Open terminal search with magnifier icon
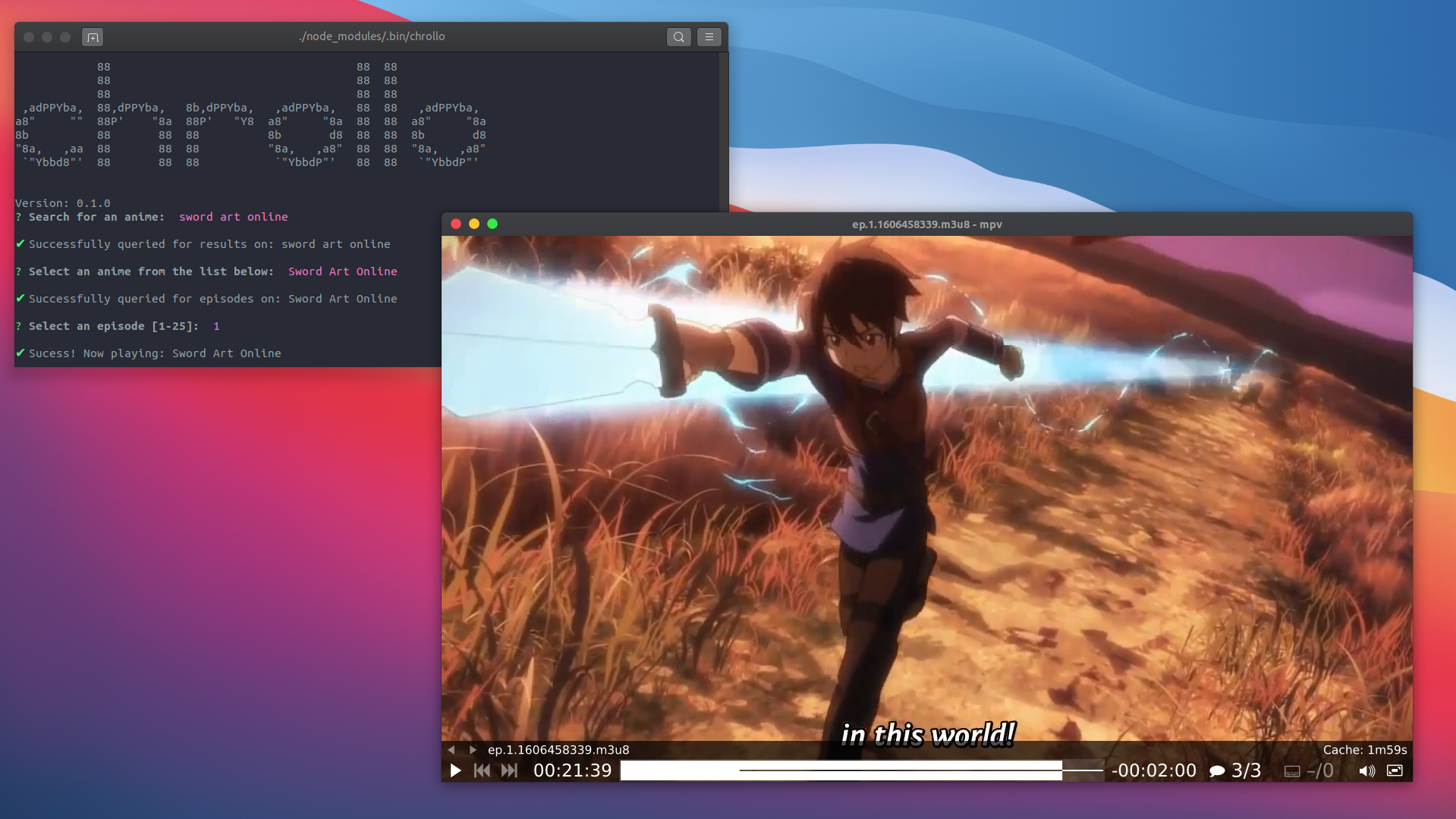The height and width of the screenshot is (819, 1456). coord(679,36)
